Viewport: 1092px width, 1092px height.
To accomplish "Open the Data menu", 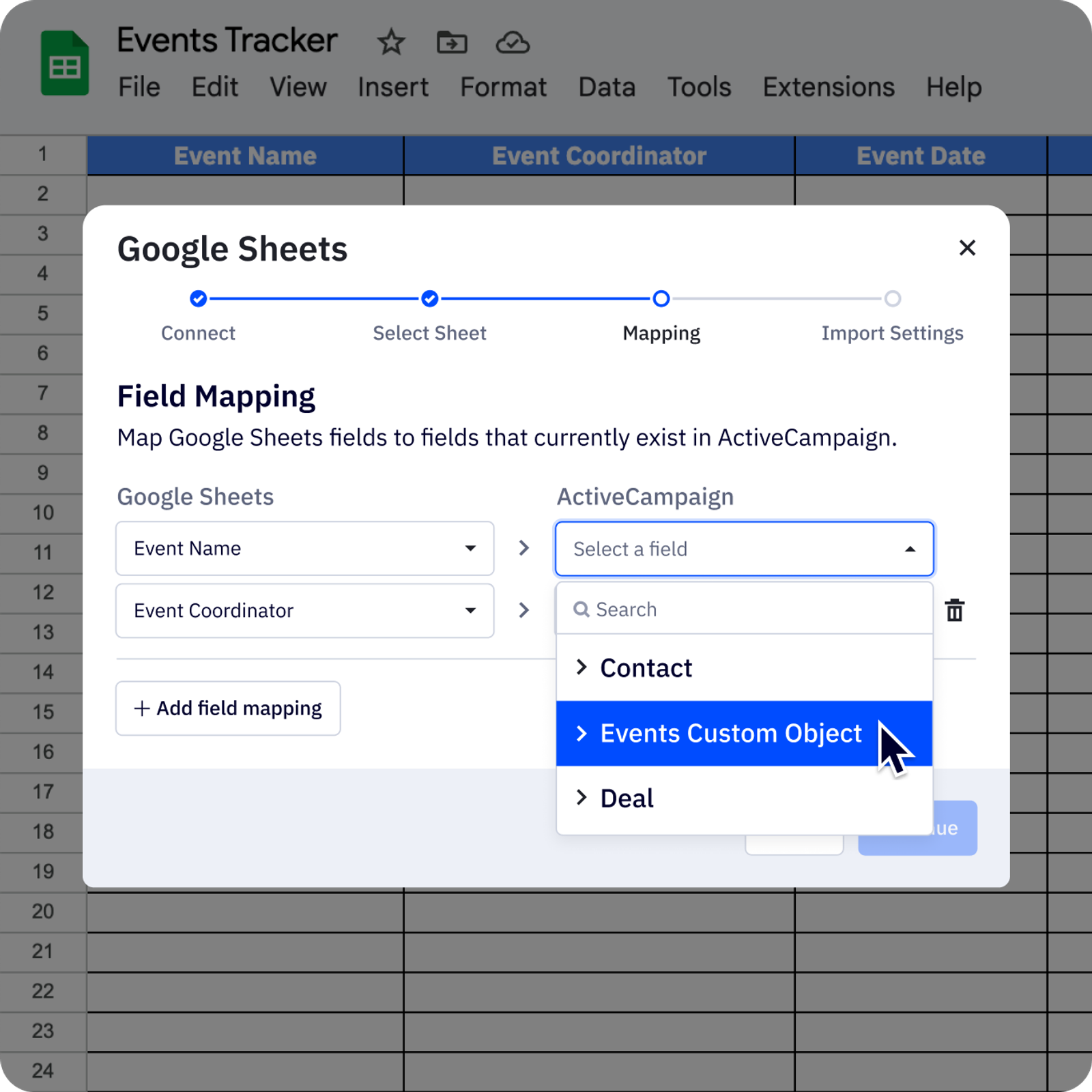I will coord(607,87).
